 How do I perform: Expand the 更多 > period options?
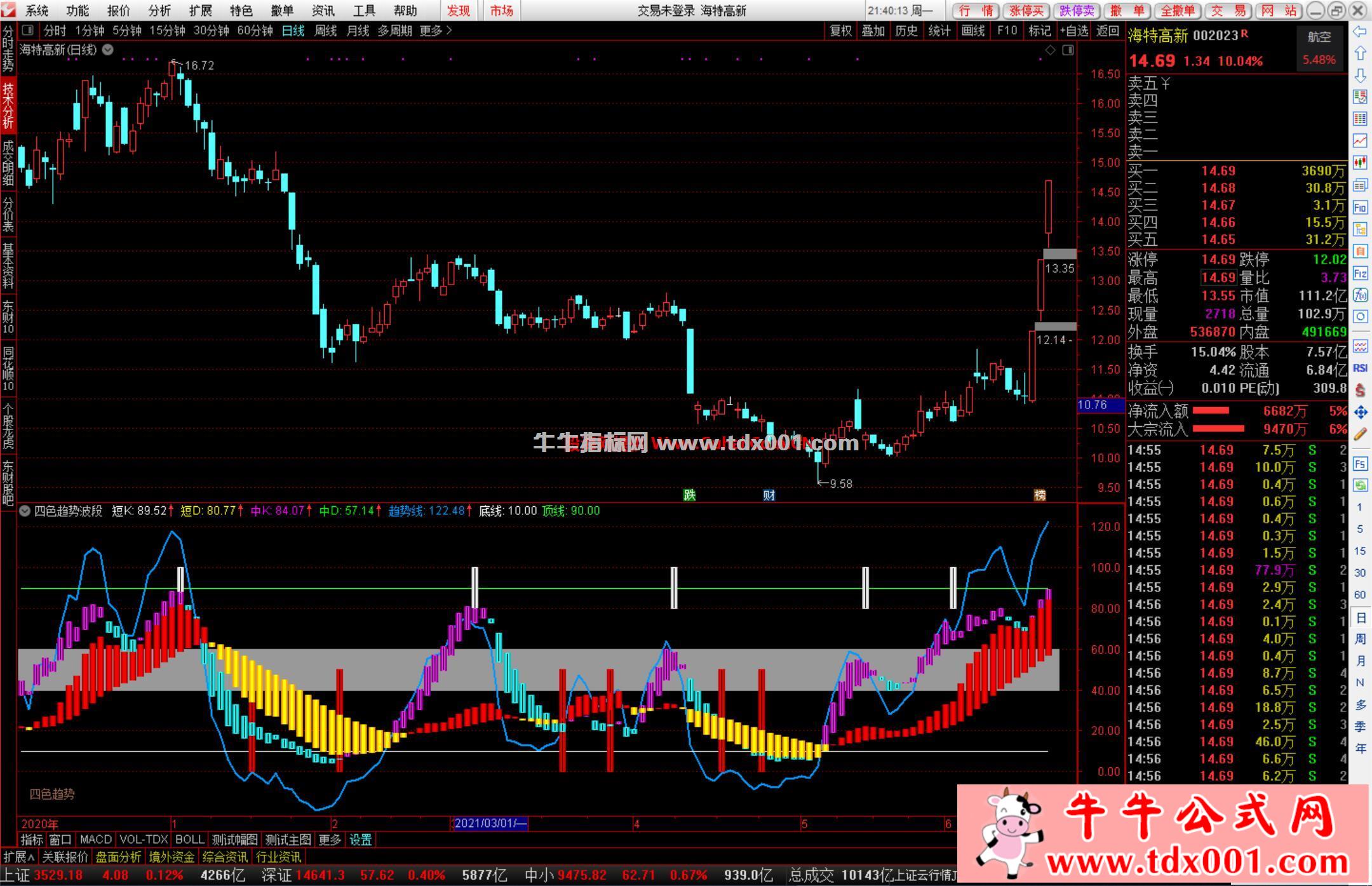(x=436, y=30)
